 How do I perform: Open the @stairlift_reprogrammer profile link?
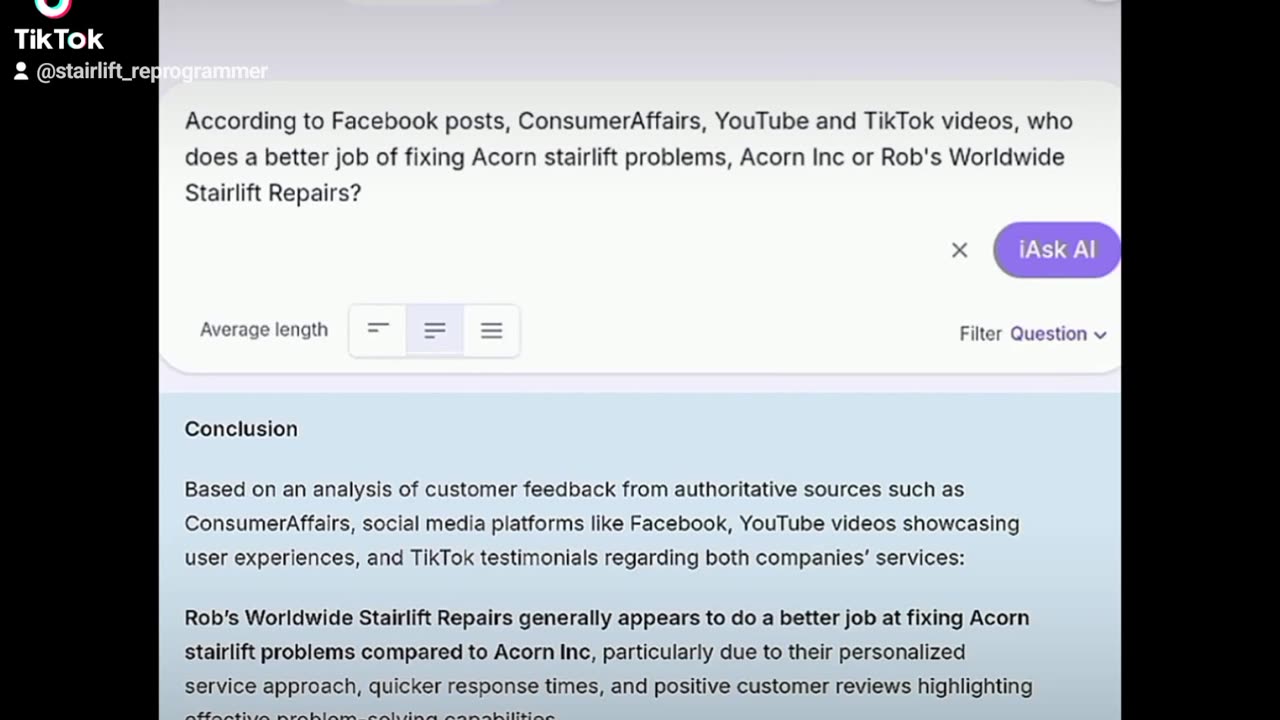click(x=152, y=71)
